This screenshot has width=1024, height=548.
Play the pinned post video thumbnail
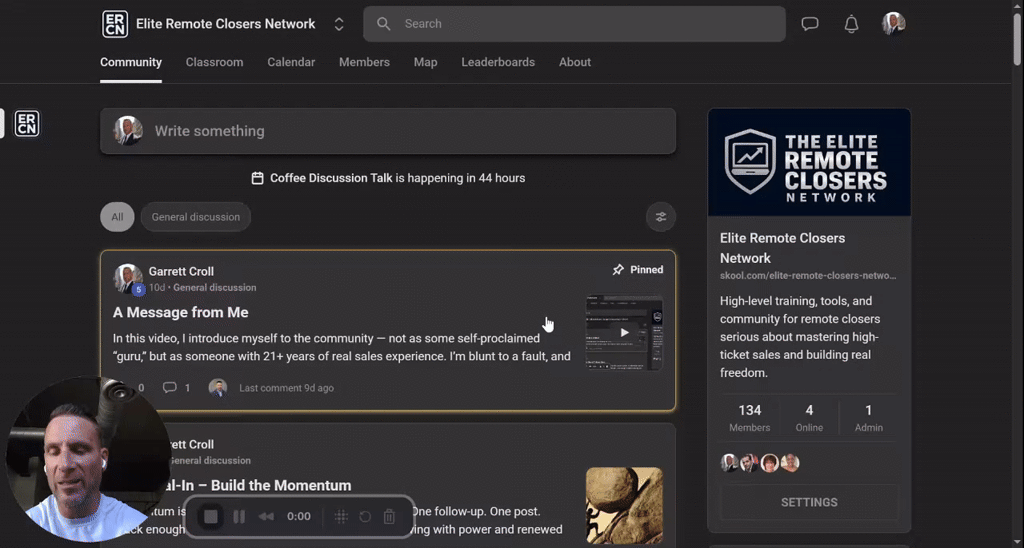624,332
